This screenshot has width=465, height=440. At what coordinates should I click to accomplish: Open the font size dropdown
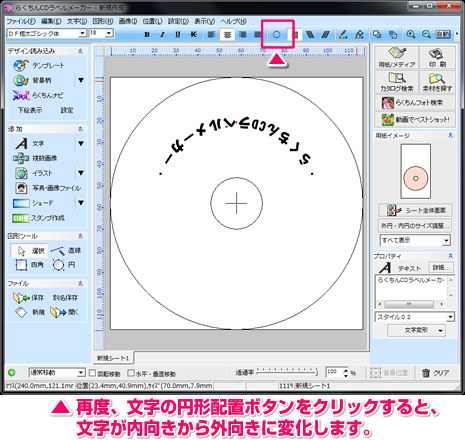[109, 33]
